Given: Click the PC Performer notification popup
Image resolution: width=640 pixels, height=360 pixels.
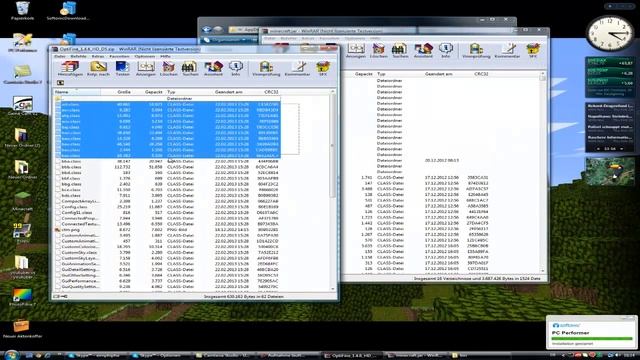Looking at the screenshot, I should click(x=591, y=333).
